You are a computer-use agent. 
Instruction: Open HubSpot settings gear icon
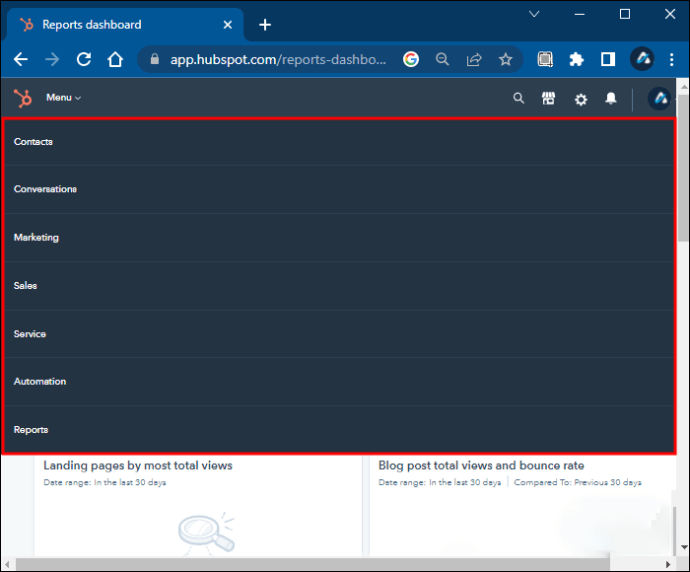tap(581, 99)
